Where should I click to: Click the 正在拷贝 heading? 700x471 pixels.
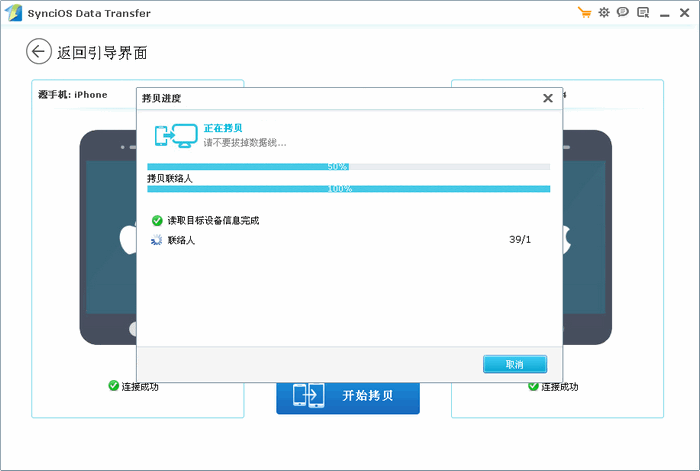coord(223,128)
